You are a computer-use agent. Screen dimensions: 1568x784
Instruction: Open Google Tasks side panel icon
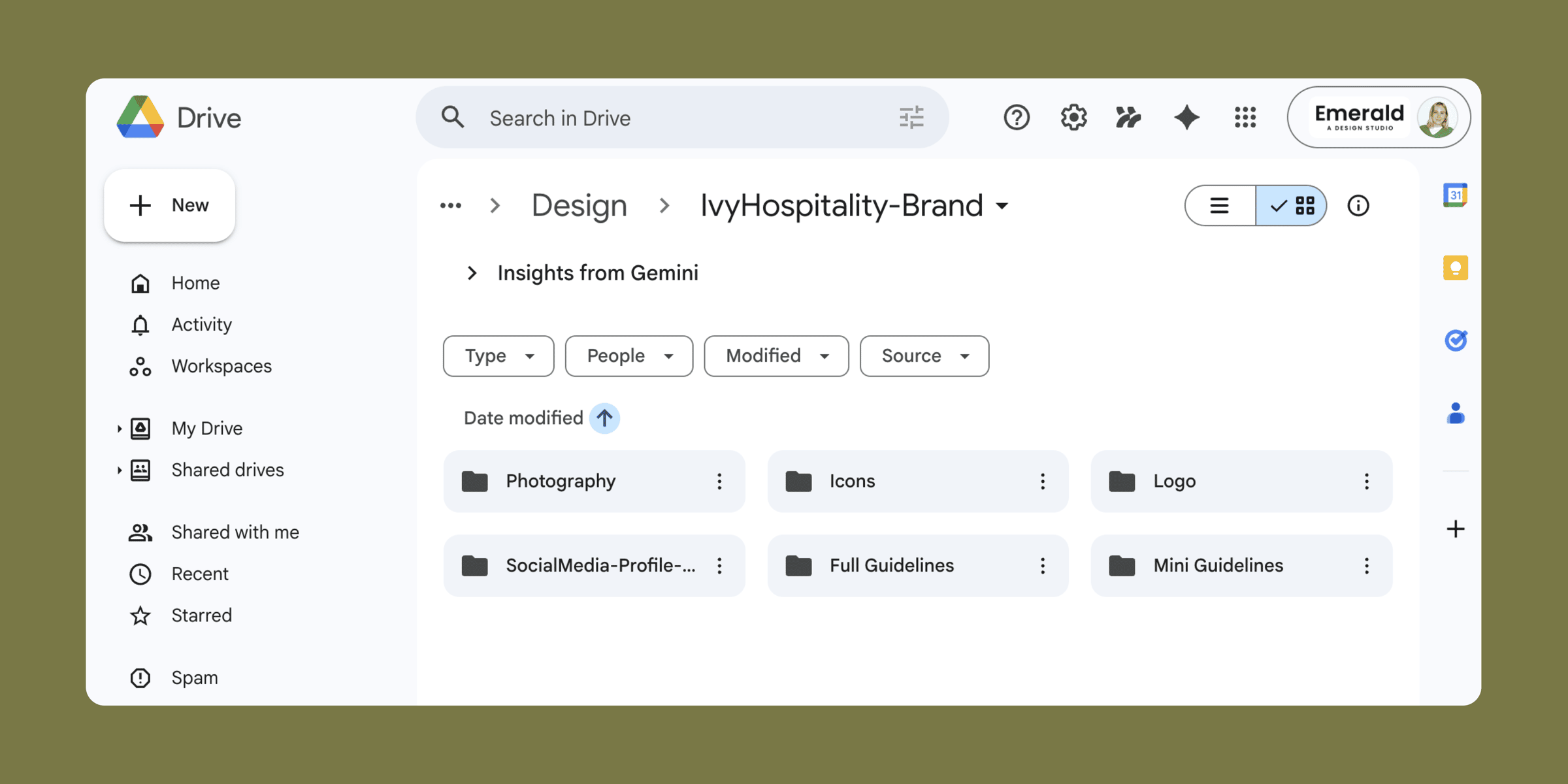1455,340
